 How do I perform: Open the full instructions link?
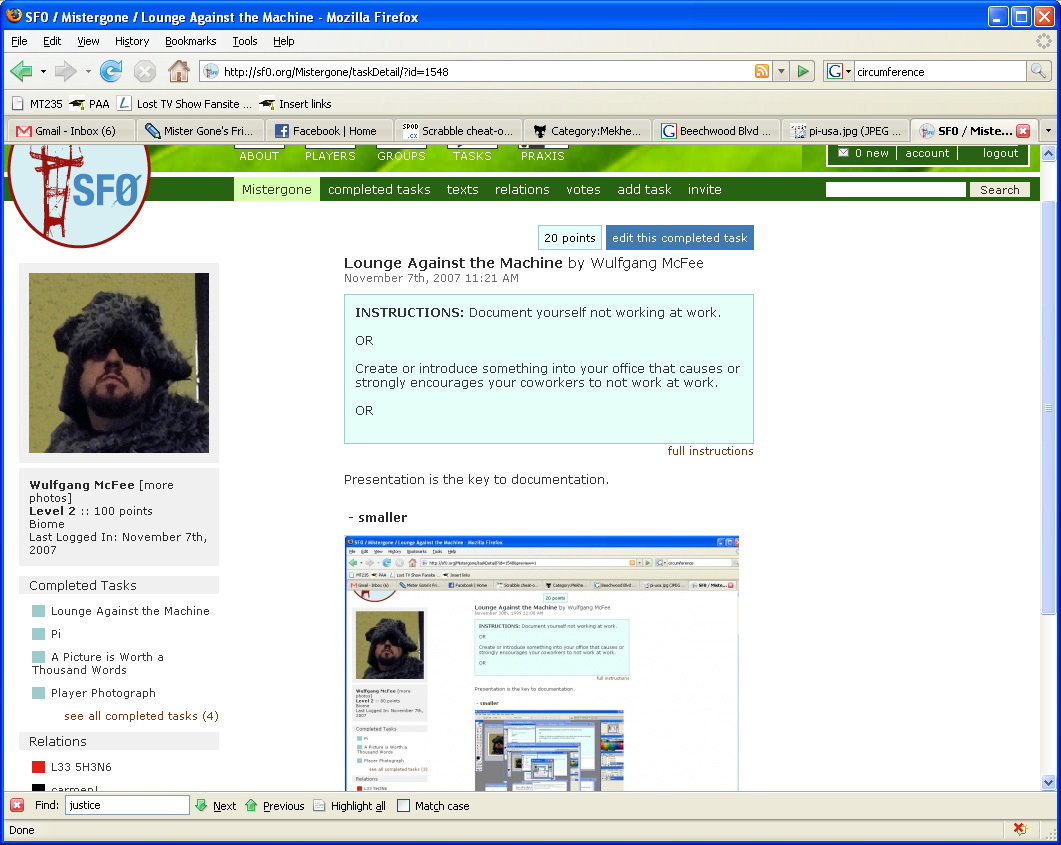tap(710, 451)
